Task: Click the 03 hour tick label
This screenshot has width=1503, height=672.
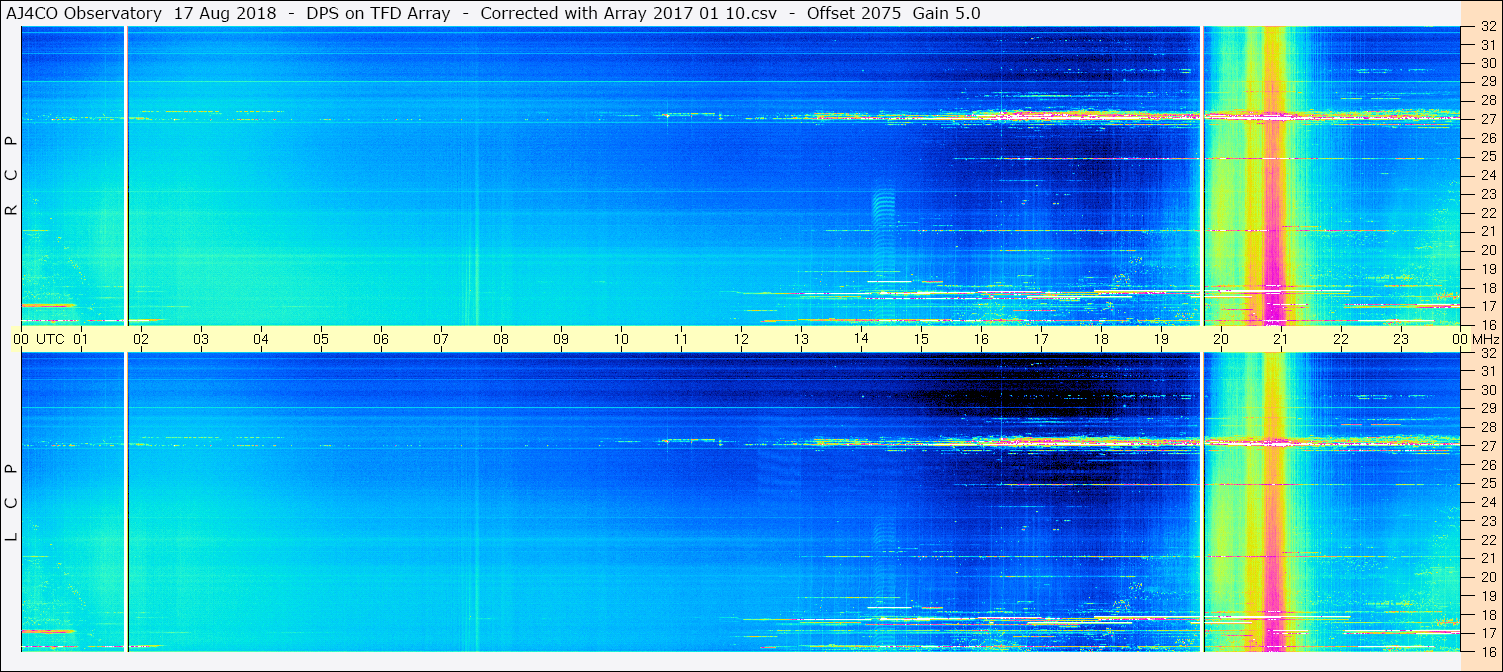Action: pos(201,339)
